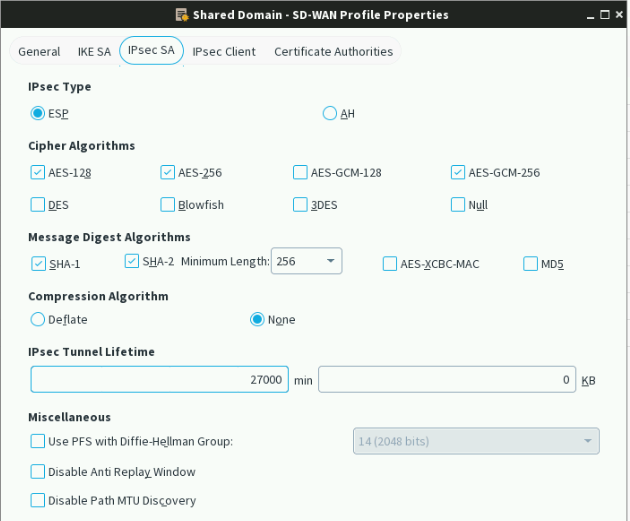Click the Compression Algorithm heading
This screenshot has height=521, width=630.
(98, 296)
